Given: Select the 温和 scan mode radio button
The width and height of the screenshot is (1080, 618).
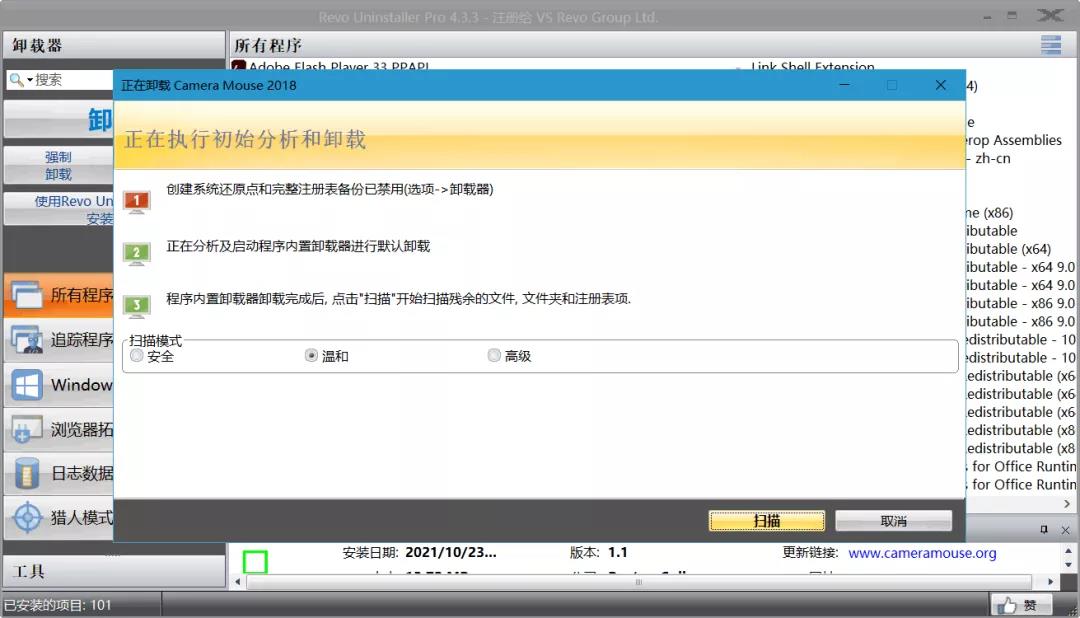Looking at the screenshot, I should point(311,356).
